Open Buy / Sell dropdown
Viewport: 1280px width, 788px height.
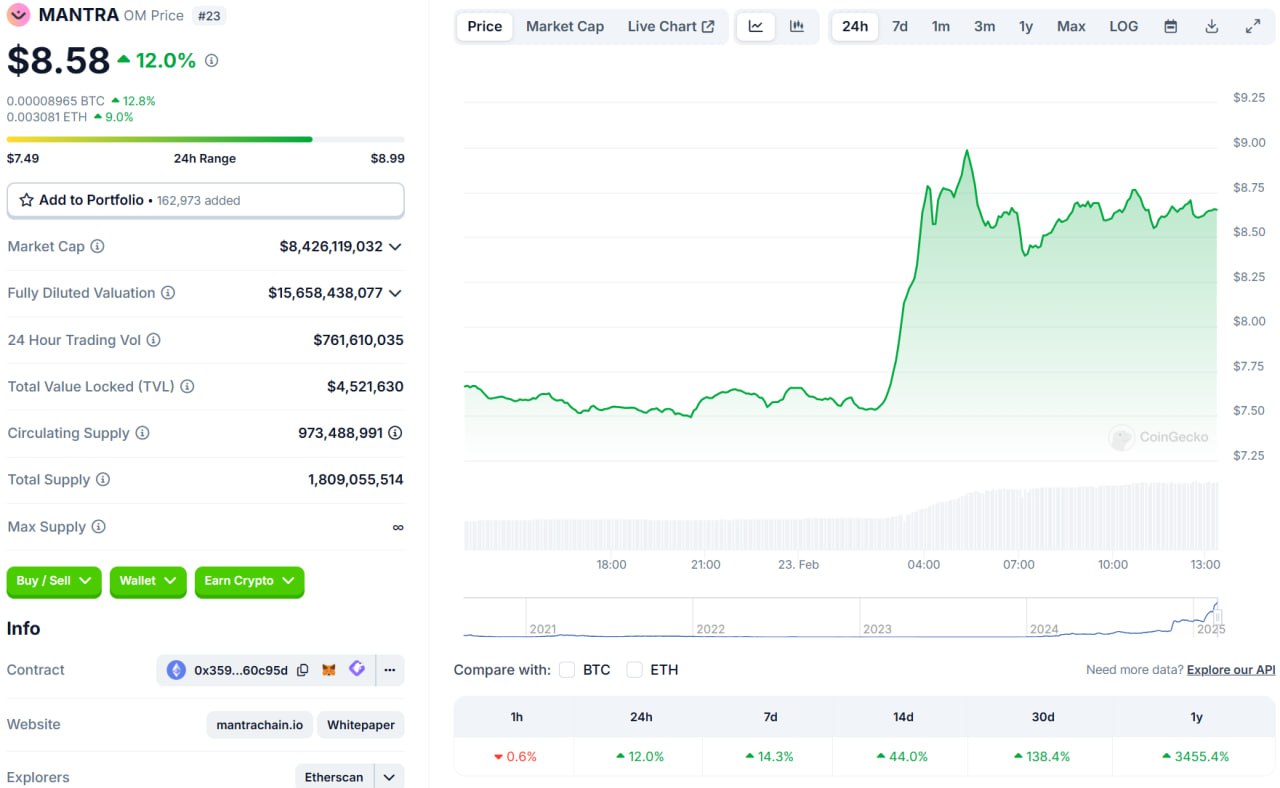point(54,581)
